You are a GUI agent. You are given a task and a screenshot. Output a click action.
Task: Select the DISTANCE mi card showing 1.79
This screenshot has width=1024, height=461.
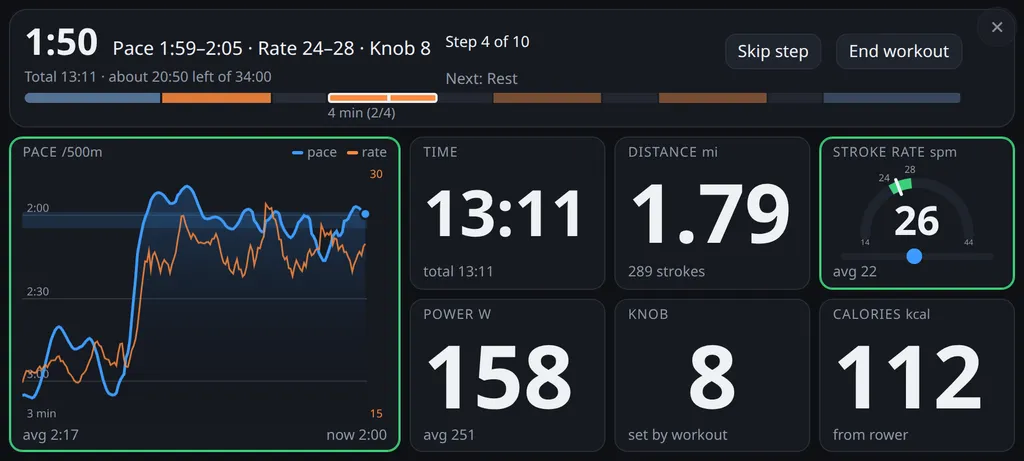(712, 213)
